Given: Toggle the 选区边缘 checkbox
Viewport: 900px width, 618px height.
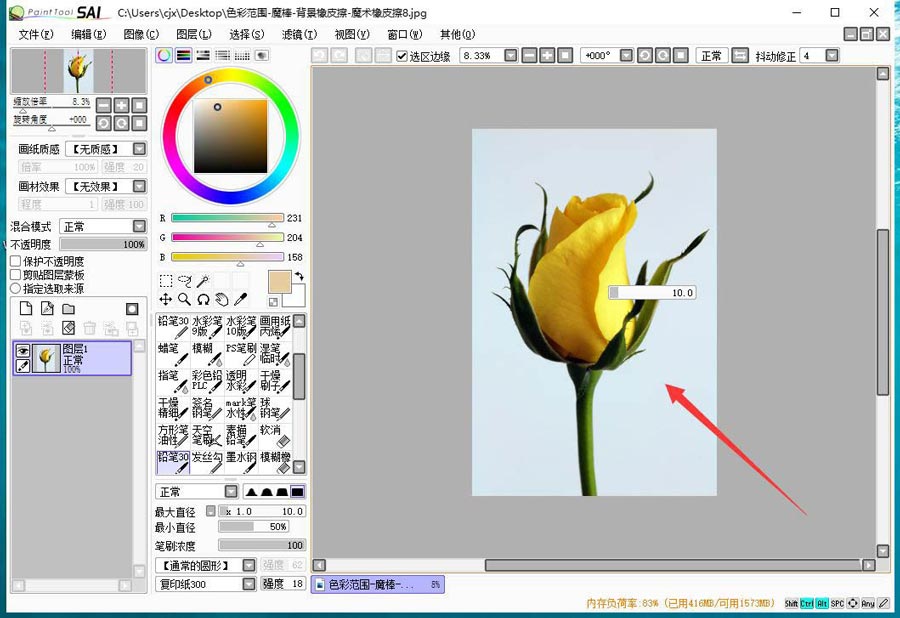Looking at the screenshot, I should (x=402, y=56).
